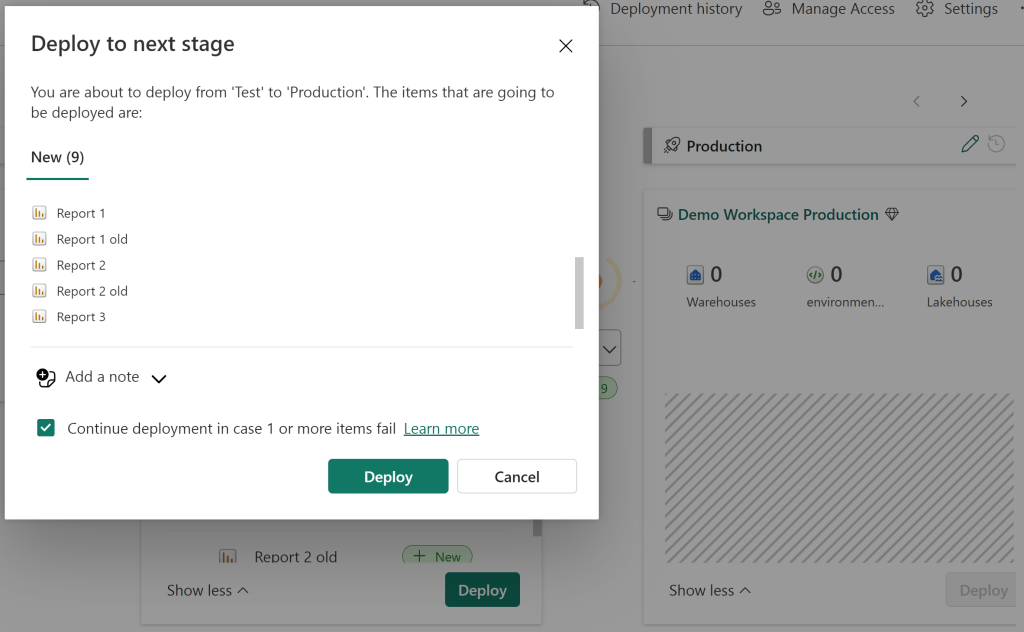The height and width of the screenshot is (632, 1024).
Task: Click the pencil edit icon beside Production
Action: pyautogui.click(x=969, y=145)
